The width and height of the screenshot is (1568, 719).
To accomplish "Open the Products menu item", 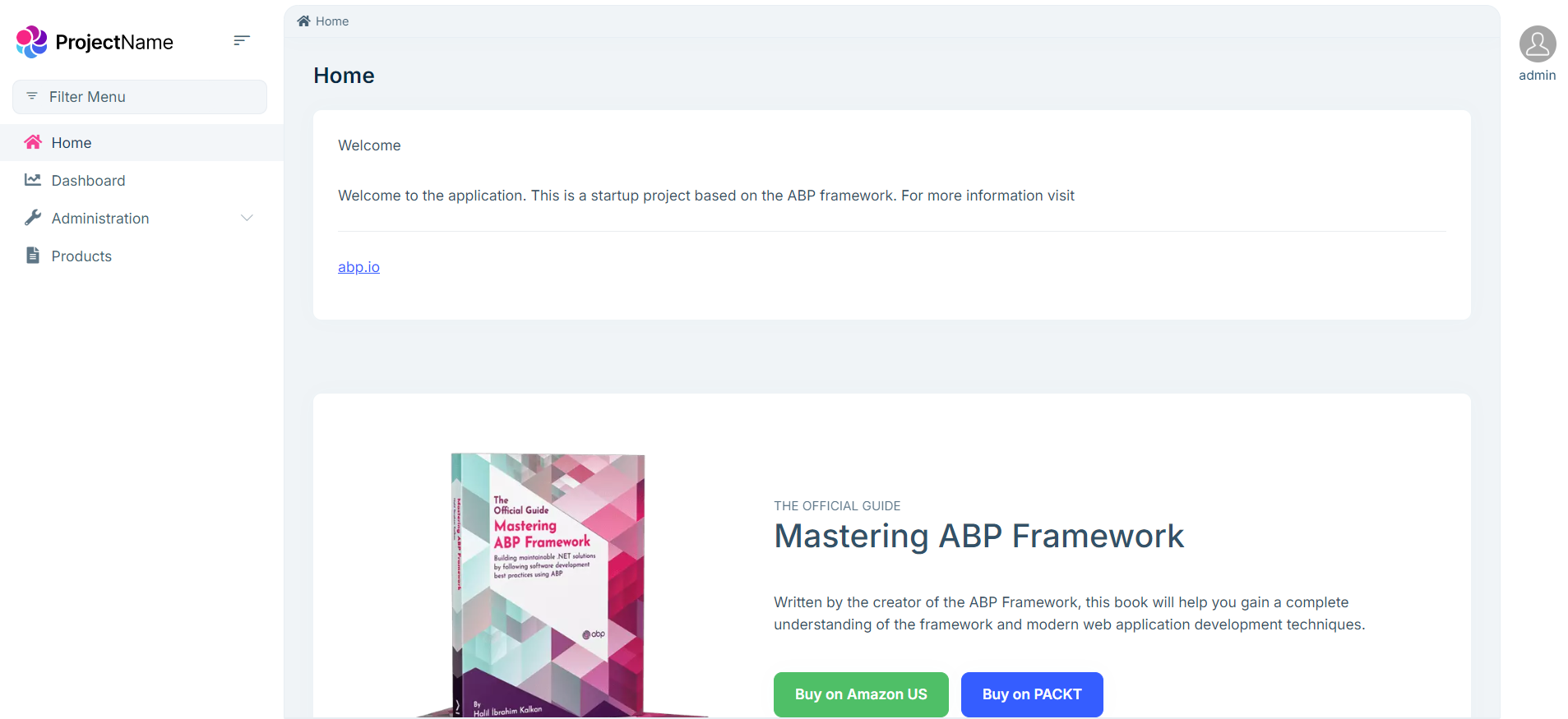I will (x=81, y=256).
